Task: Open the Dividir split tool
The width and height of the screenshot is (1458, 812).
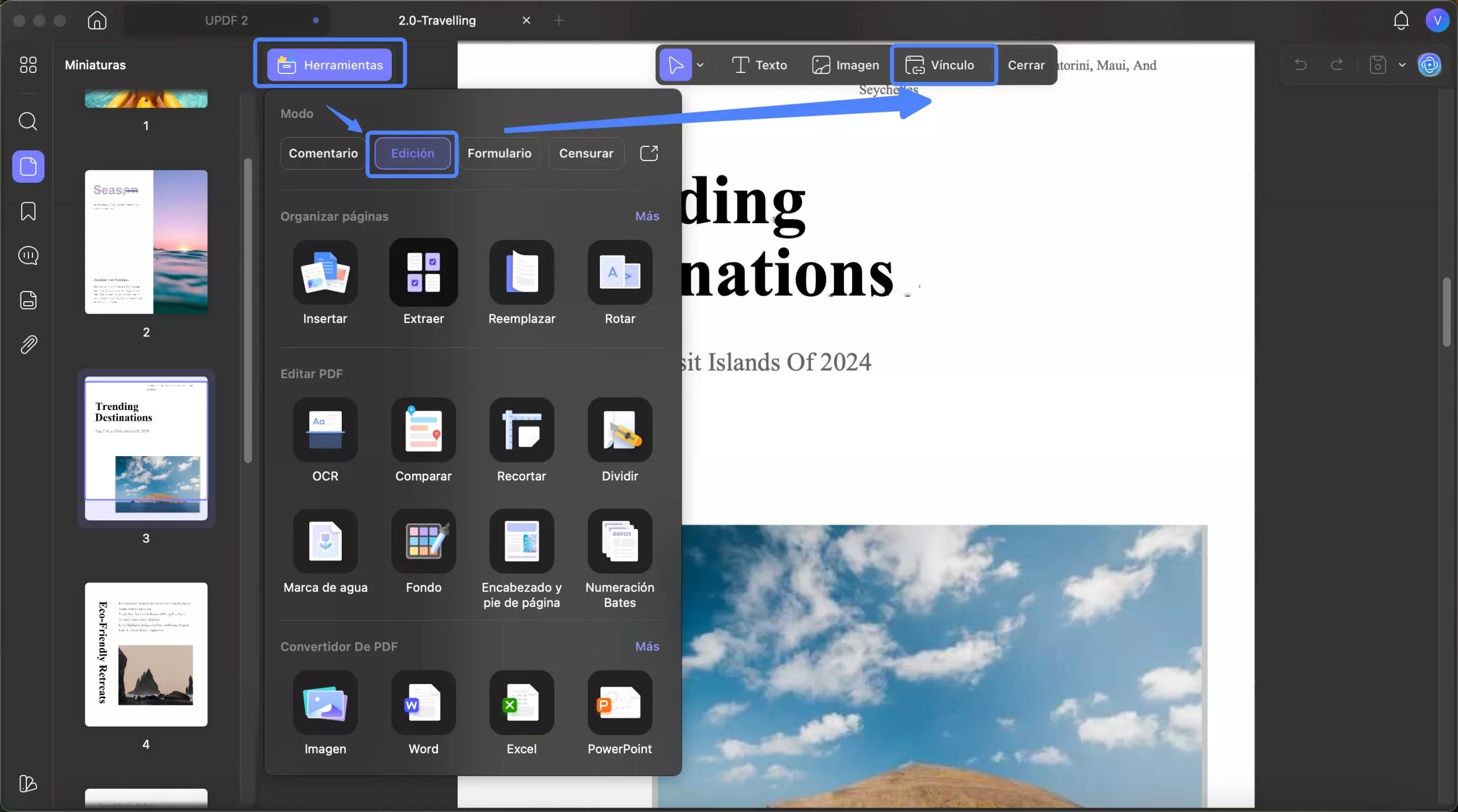Action: 620,440
